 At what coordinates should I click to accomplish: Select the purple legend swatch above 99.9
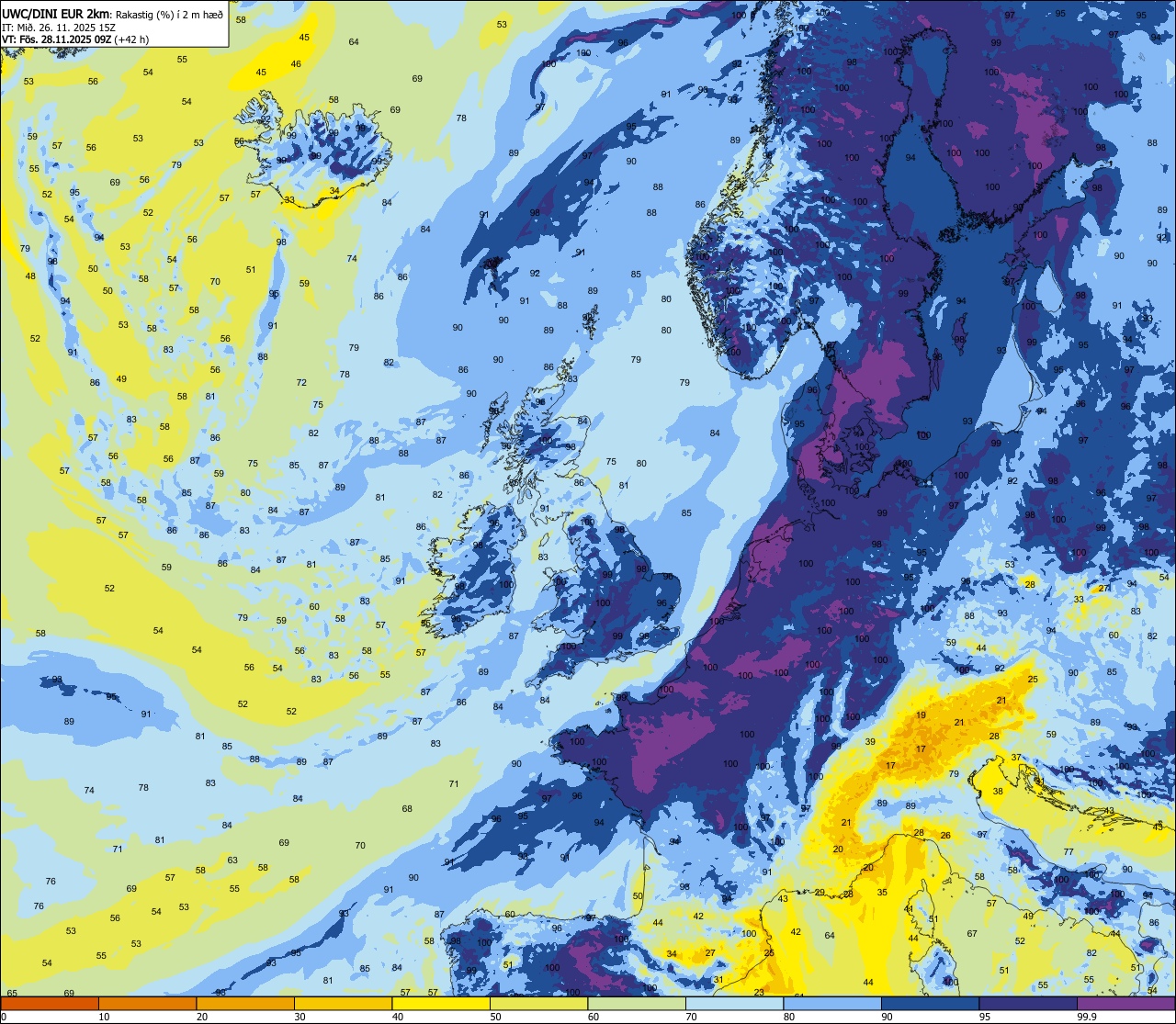point(1126,1003)
